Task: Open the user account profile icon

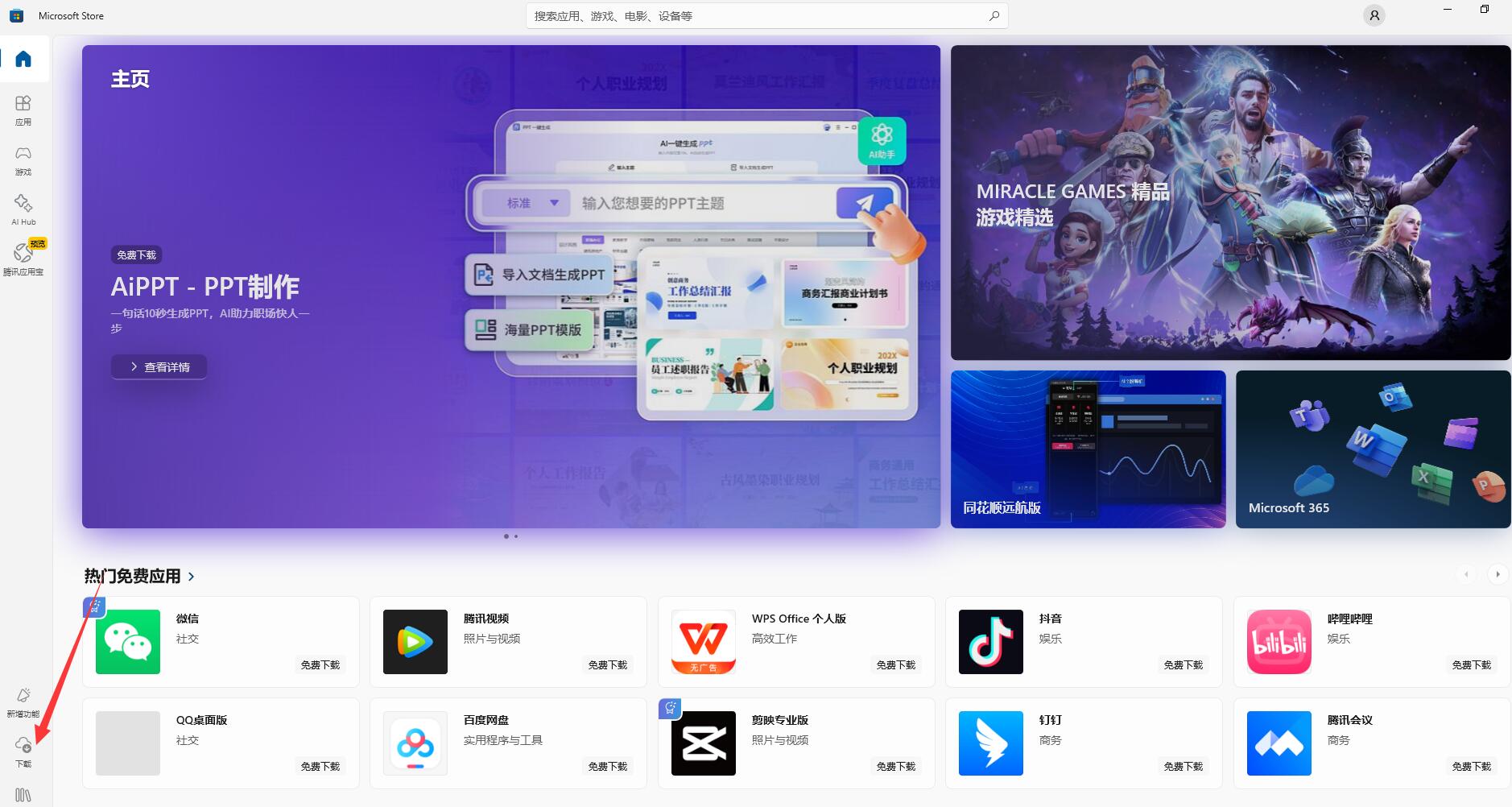Action: (1374, 15)
